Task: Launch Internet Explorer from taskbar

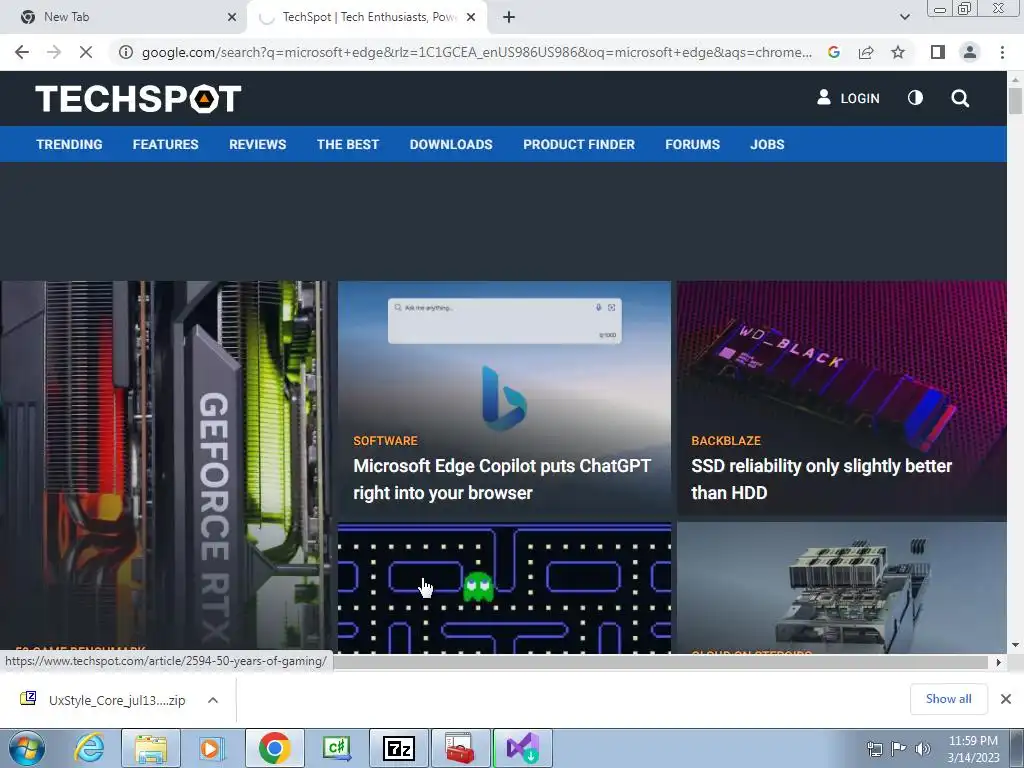Action: (x=89, y=748)
